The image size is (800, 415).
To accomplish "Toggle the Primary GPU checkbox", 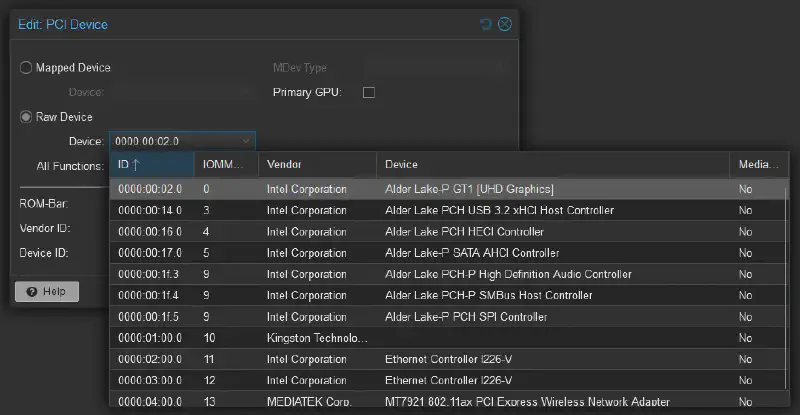I will (368, 93).
